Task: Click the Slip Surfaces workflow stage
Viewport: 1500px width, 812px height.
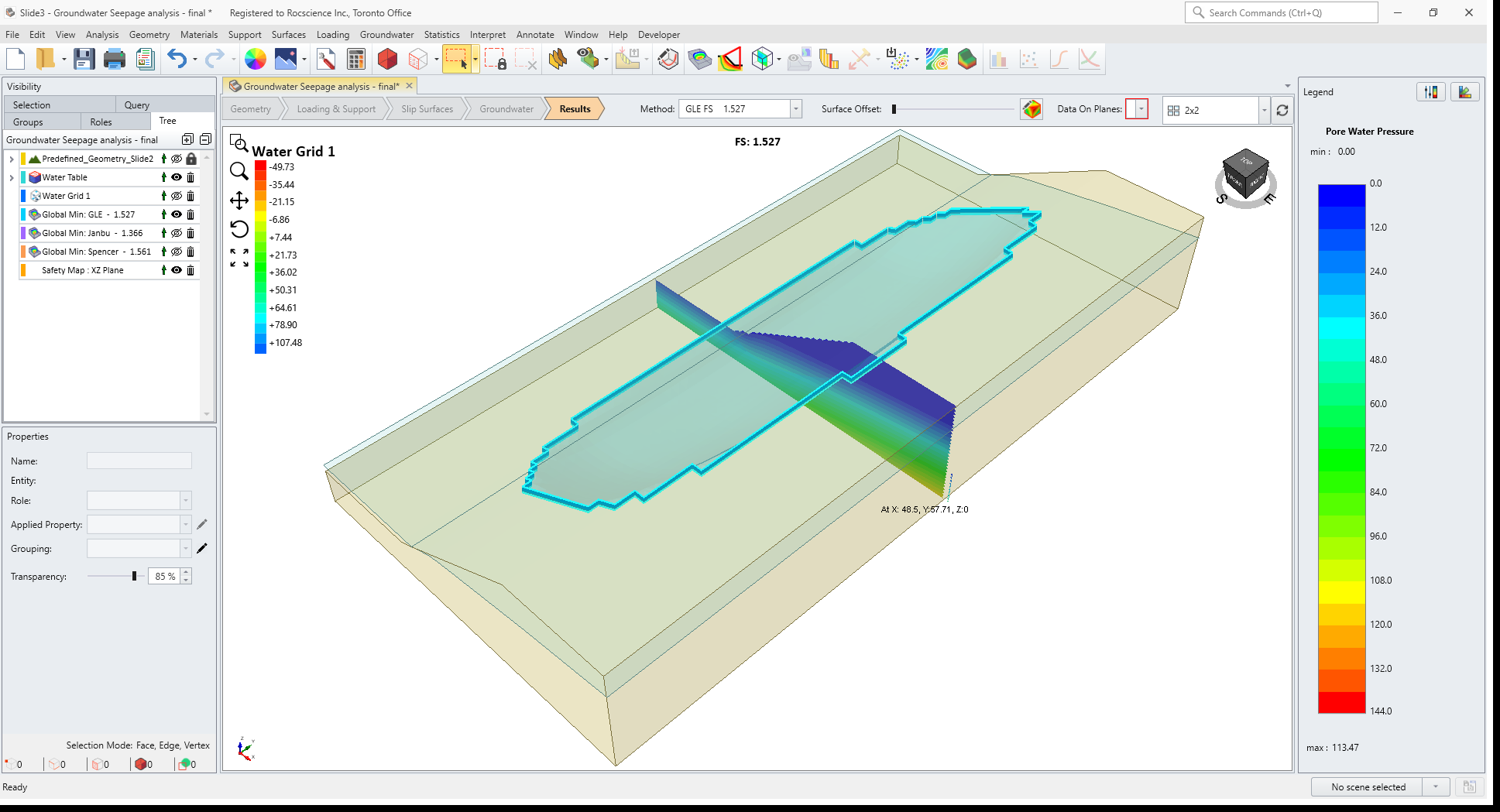Action: coord(427,108)
